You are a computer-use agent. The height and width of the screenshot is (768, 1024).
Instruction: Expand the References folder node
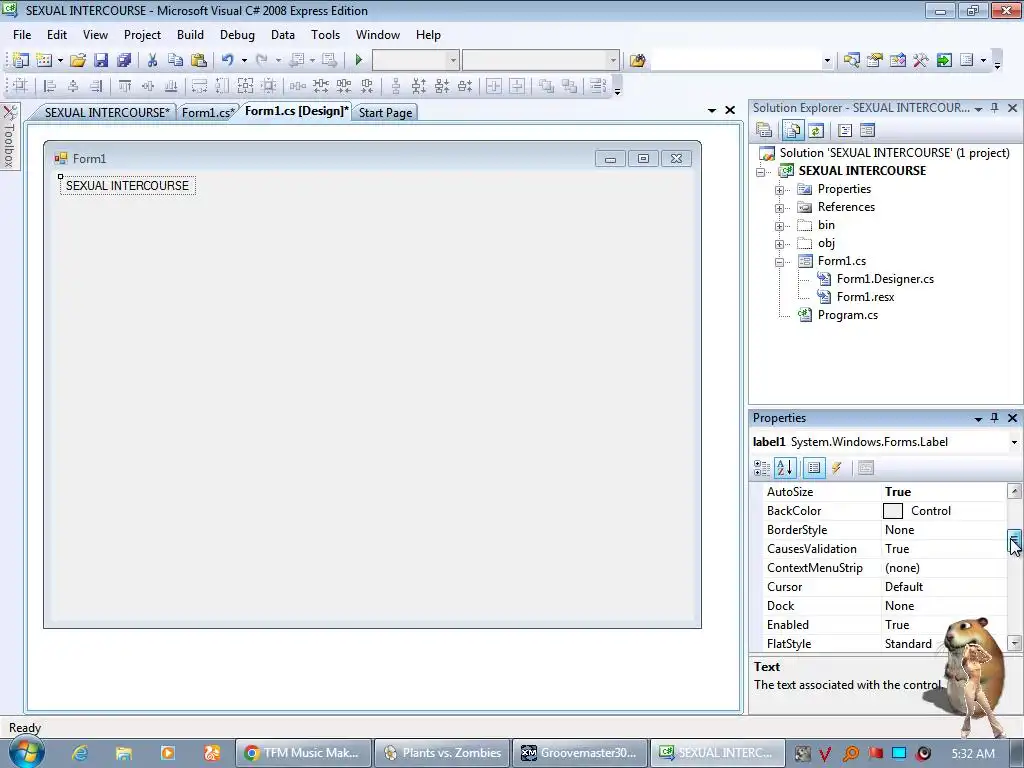pos(779,208)
